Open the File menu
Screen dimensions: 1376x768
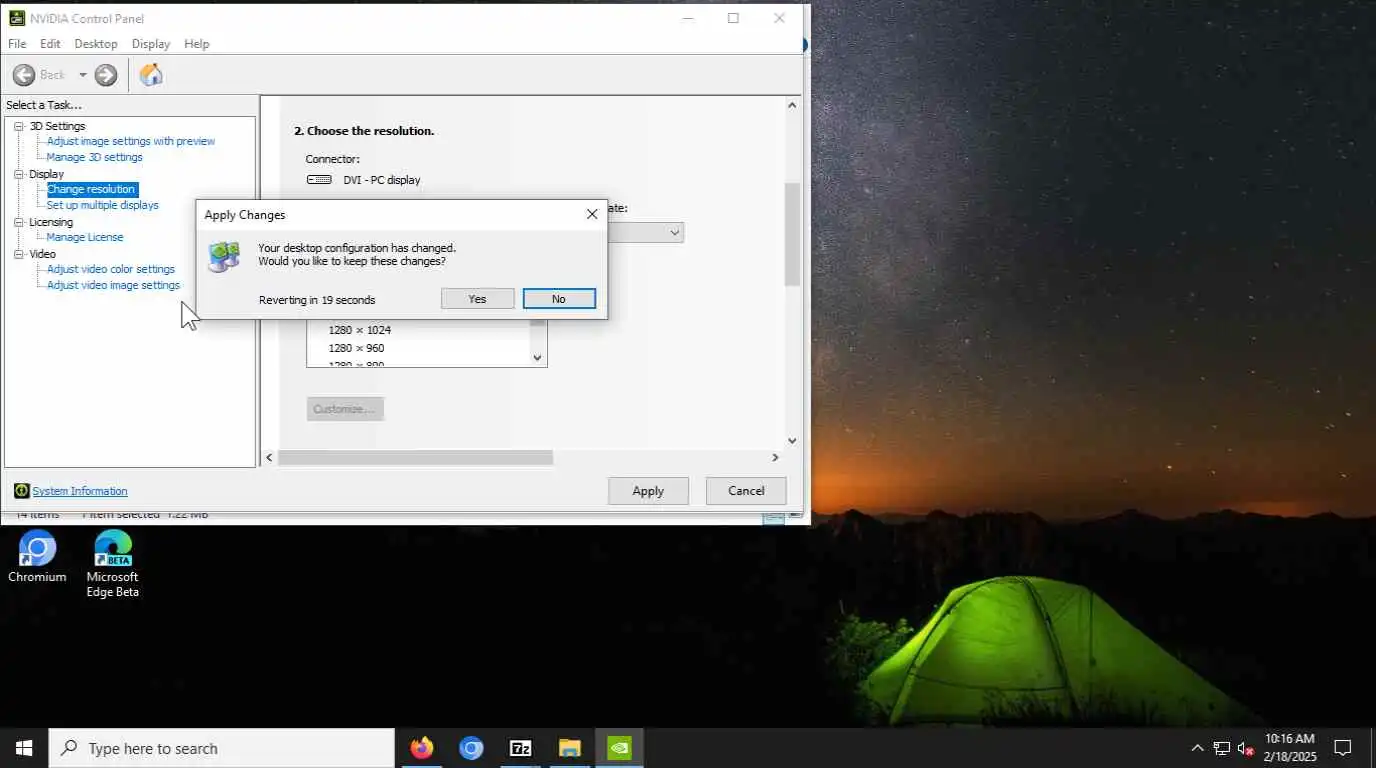coord(17,44)
